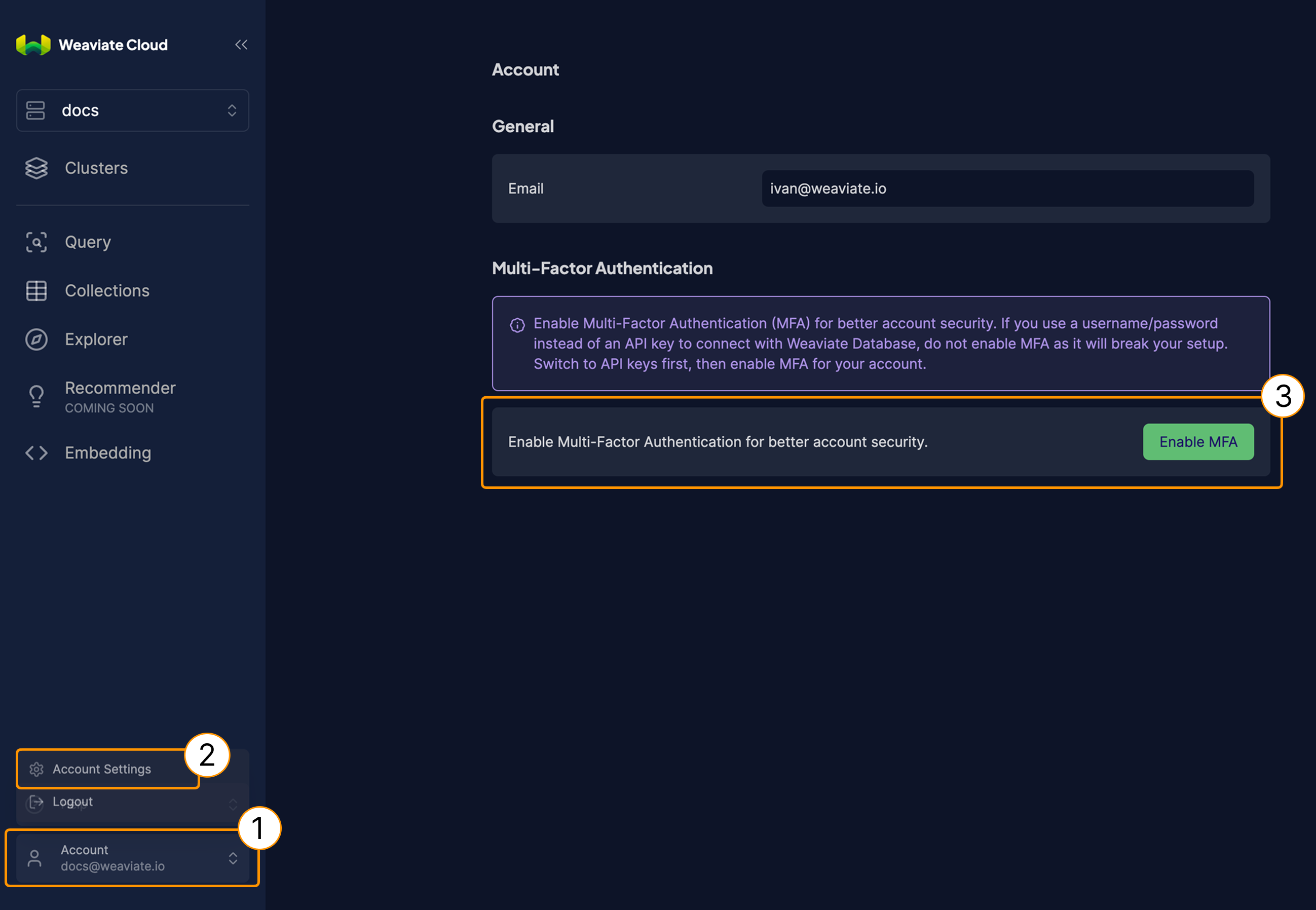The image size is (1316, 910).
Task: Click the server icon beside docs
Action: [35, 110]
